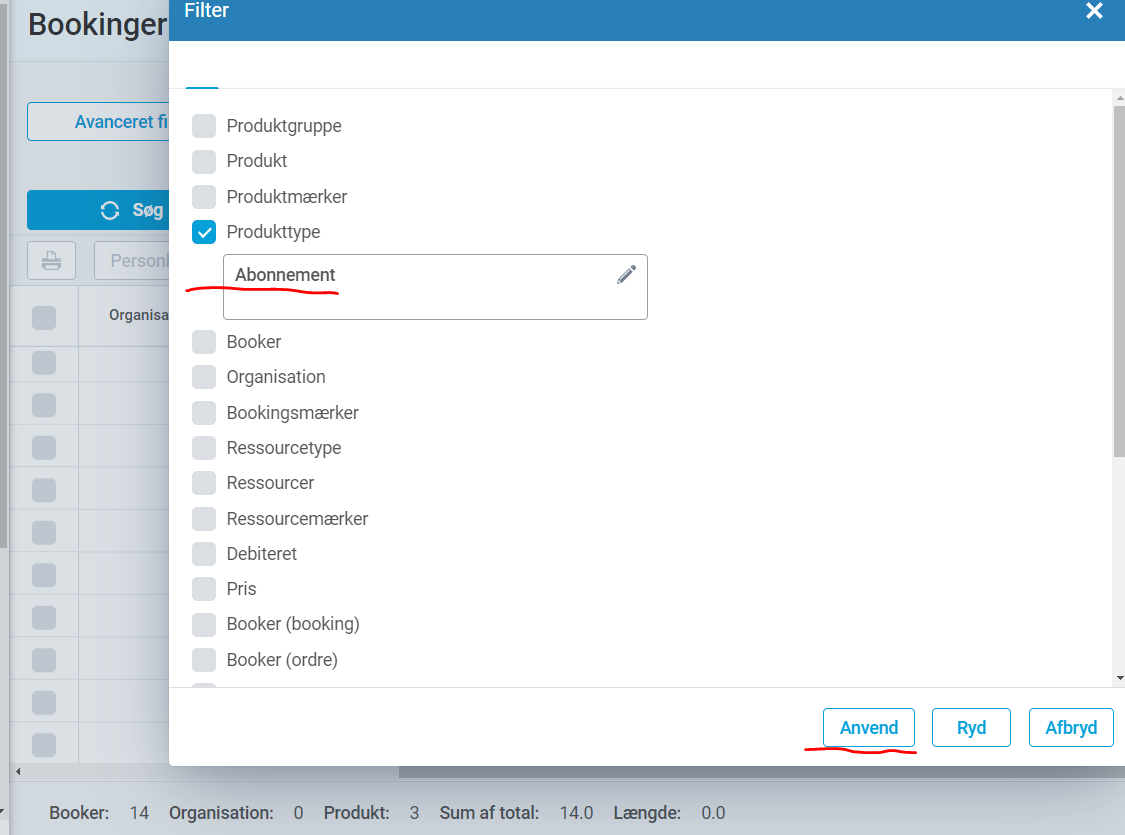Click the Booker count 14 in footer

coord(139,813)
